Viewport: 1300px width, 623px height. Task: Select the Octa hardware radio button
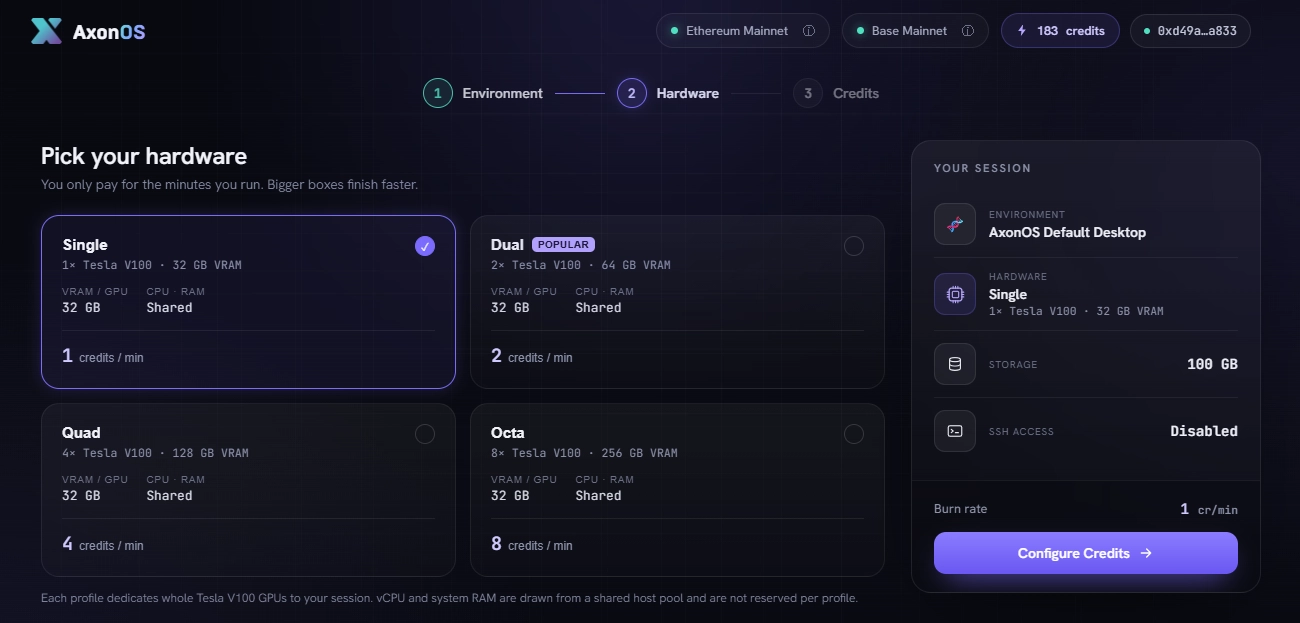854,434
